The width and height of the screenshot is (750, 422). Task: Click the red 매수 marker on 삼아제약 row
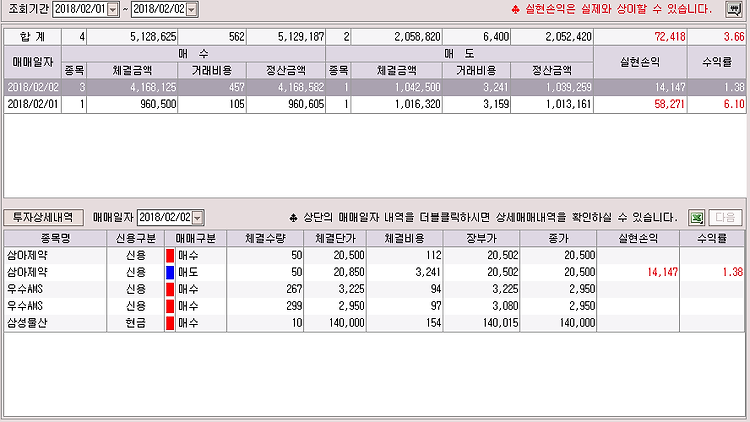pos(170,255)
